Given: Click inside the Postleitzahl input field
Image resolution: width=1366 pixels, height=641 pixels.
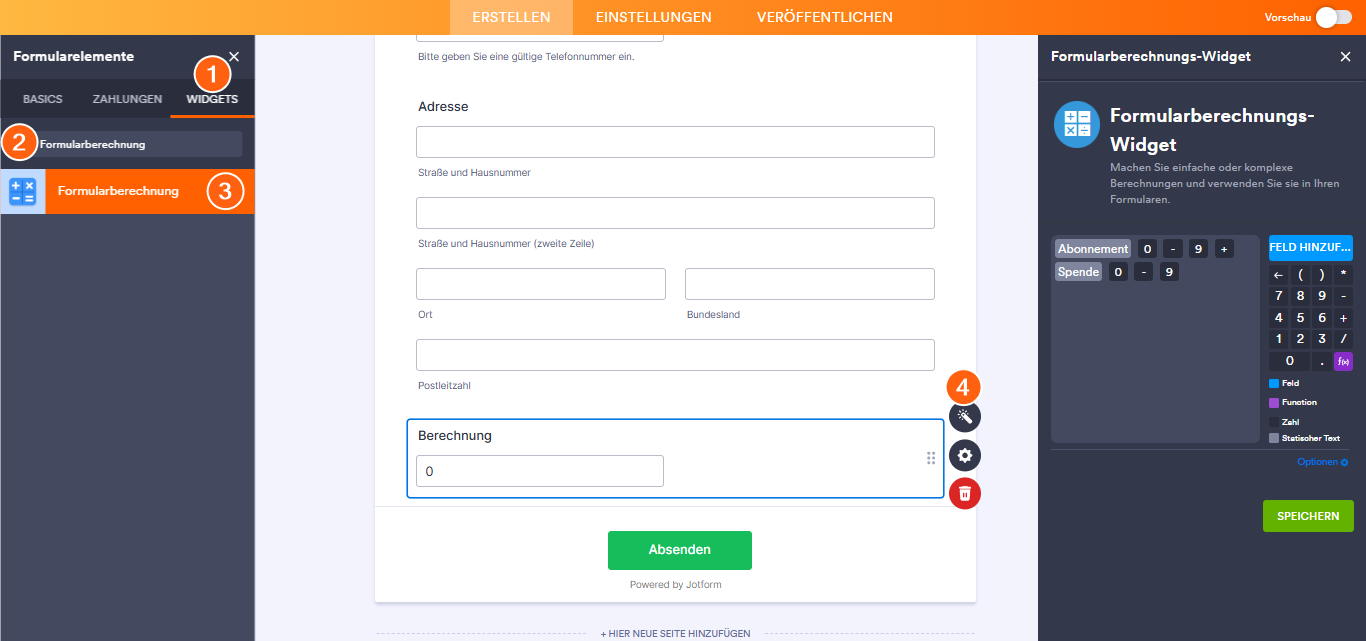Looking at the screenshot, I should pyautogui.click(x=674, y=354).
